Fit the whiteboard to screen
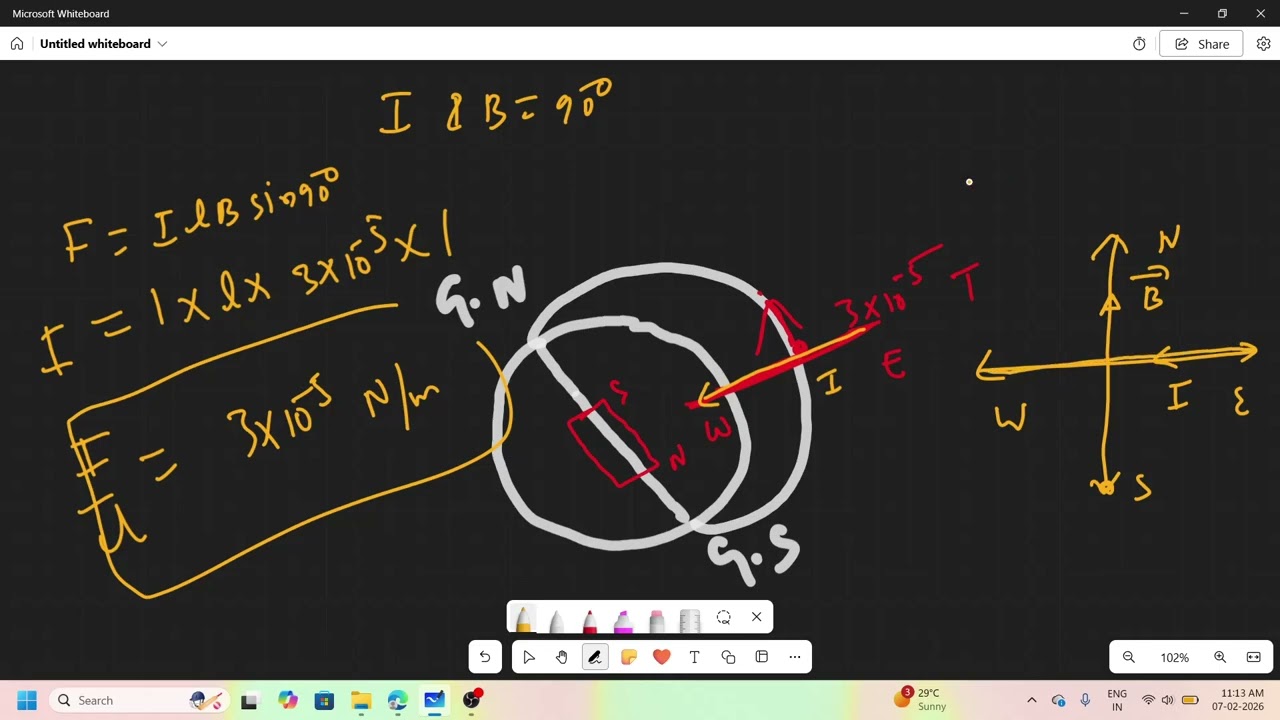Viewport: 1280px width, 720px height. (1254, 657)
